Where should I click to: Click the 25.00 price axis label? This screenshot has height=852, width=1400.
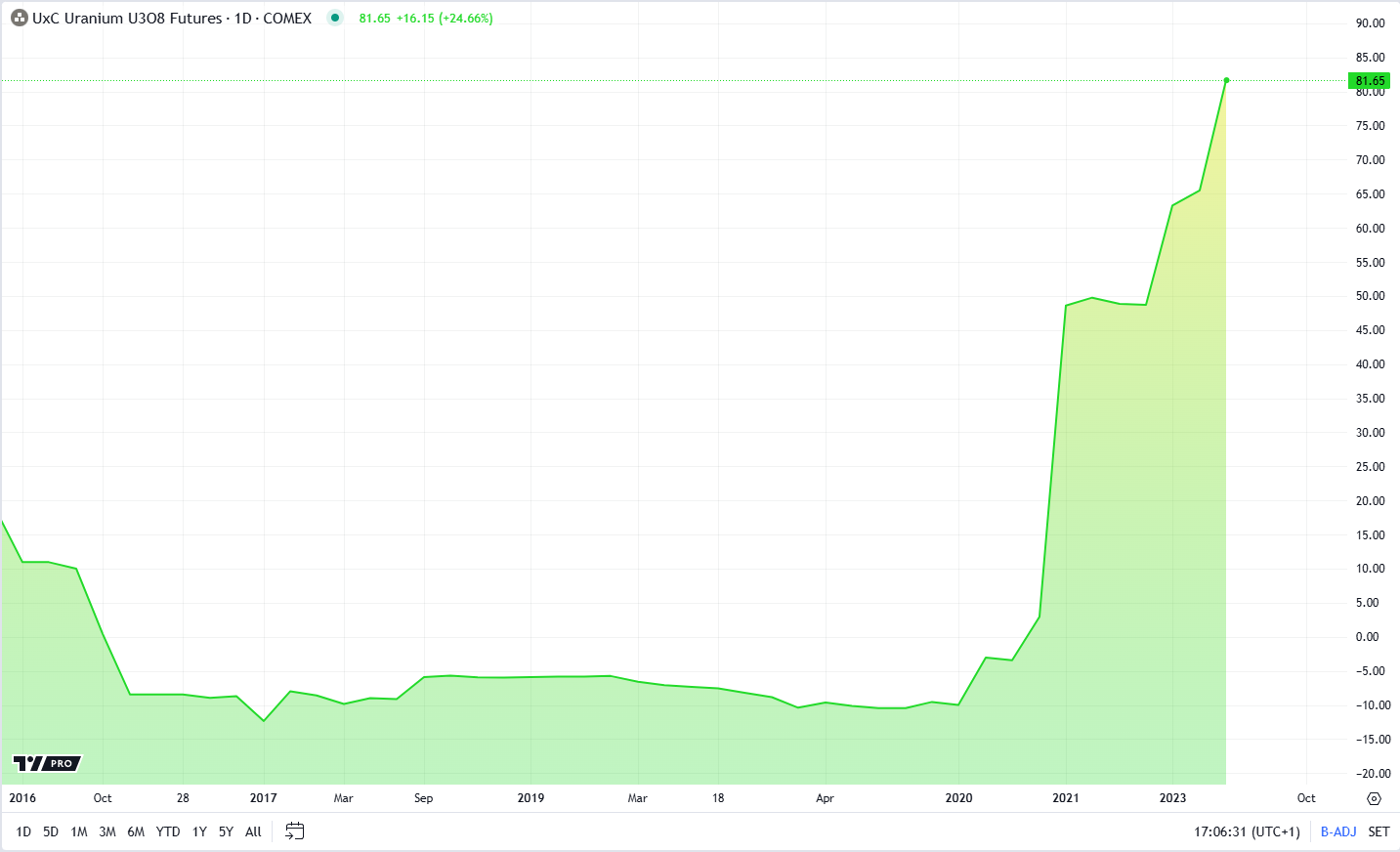1371,467
